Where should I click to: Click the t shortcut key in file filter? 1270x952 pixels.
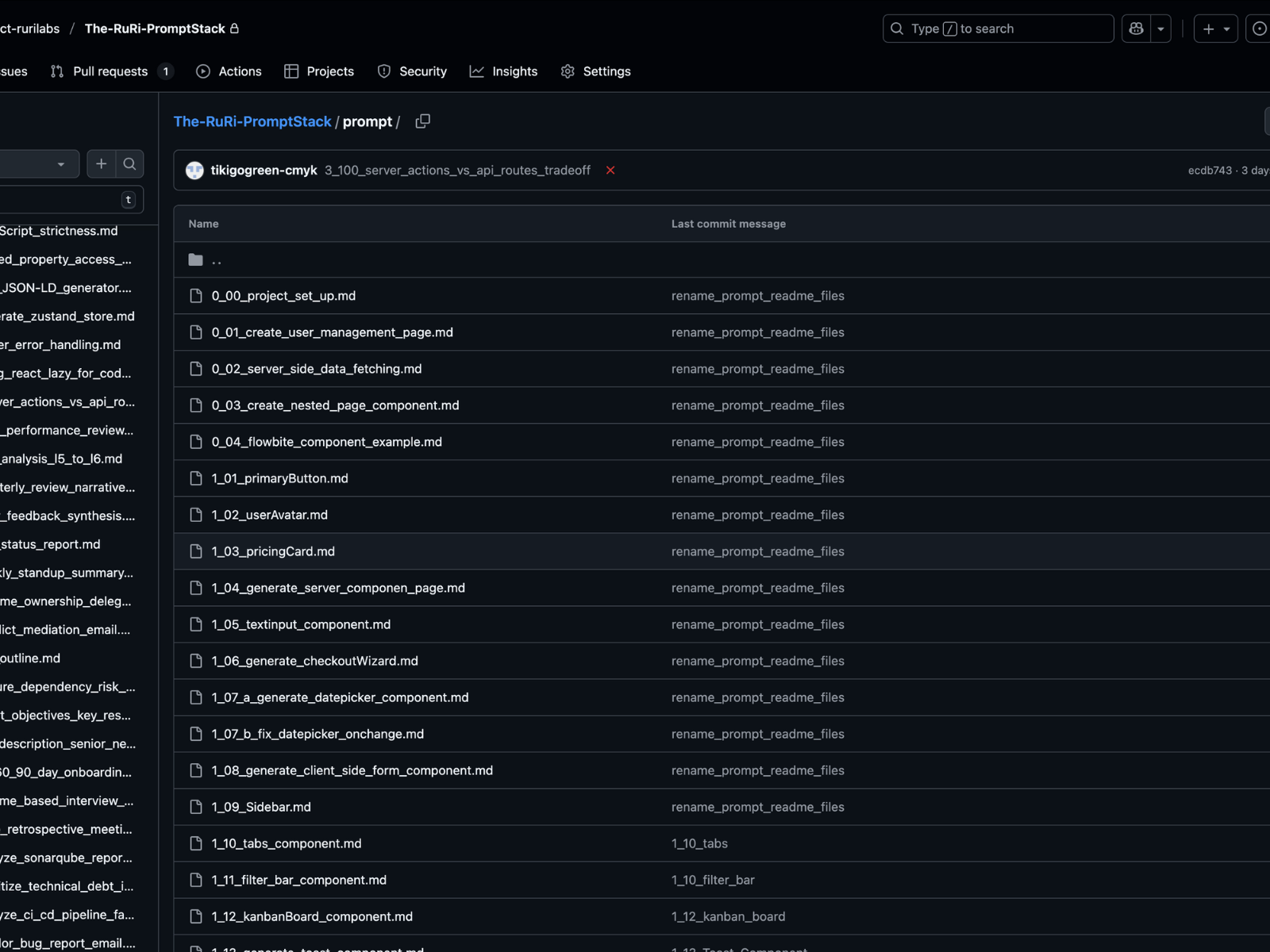[129, 200]
